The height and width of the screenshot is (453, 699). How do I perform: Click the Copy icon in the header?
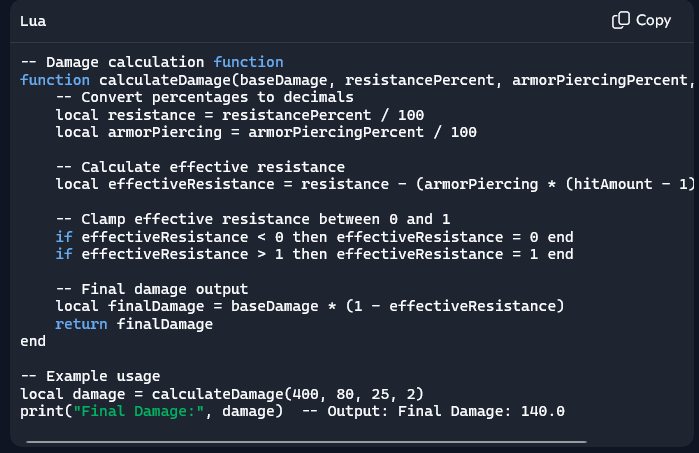click(x=621, y=20)
